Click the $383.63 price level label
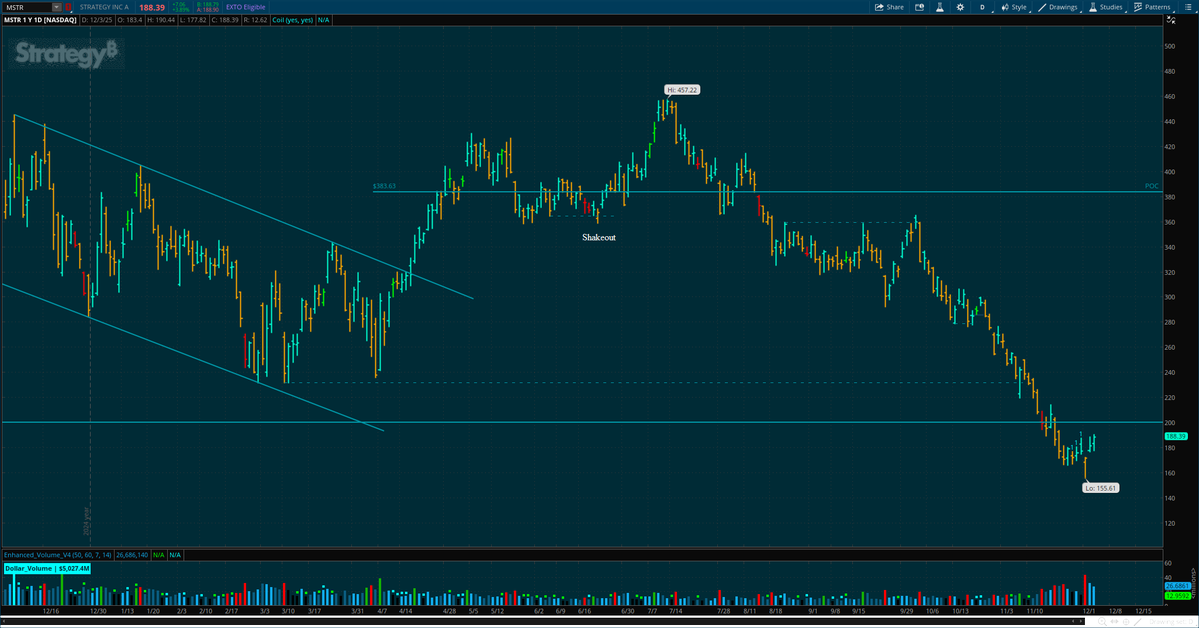 (385, 186)
